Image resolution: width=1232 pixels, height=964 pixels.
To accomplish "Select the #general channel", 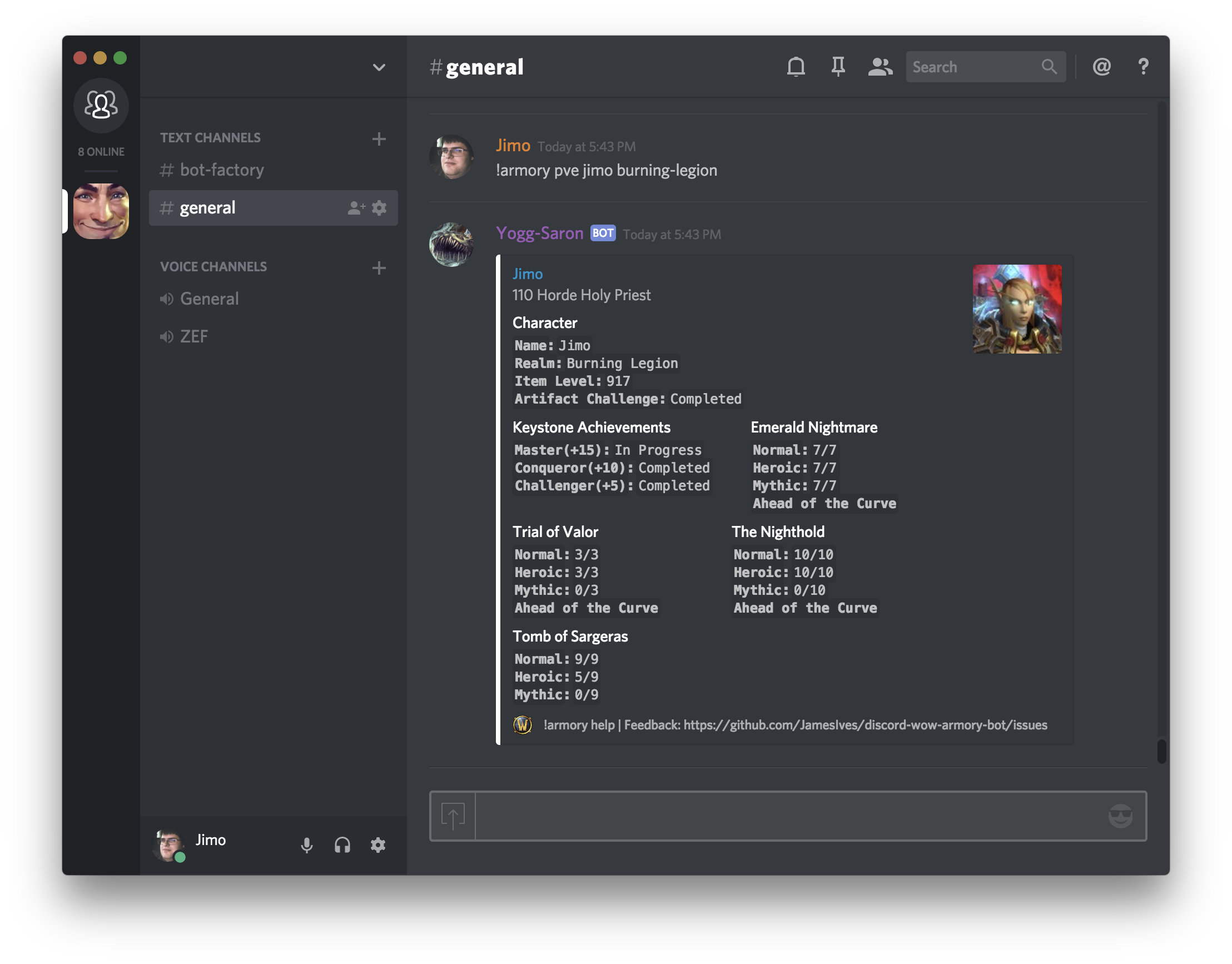I will point(207,207).
